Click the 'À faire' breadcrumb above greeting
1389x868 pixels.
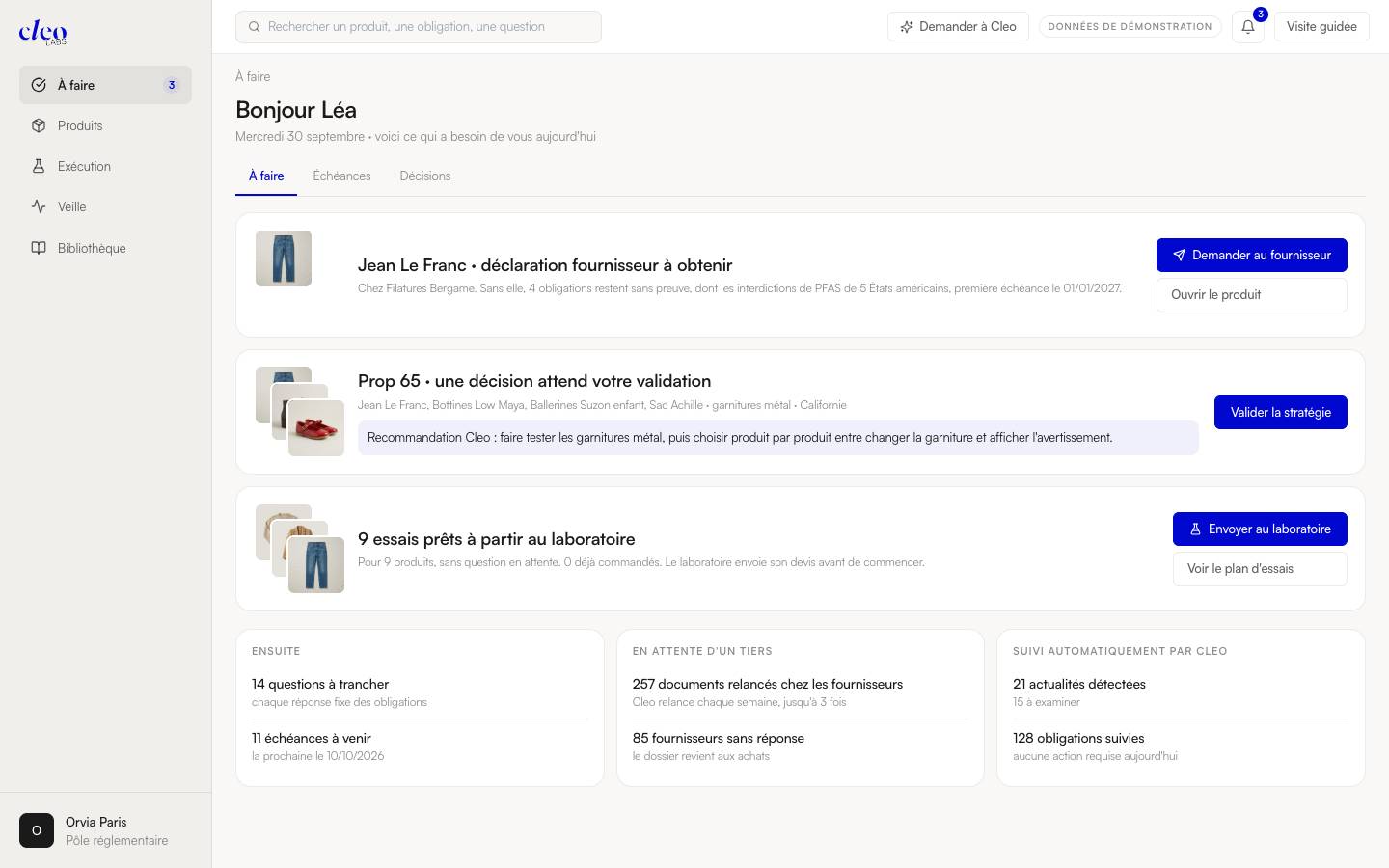point(253,76)
